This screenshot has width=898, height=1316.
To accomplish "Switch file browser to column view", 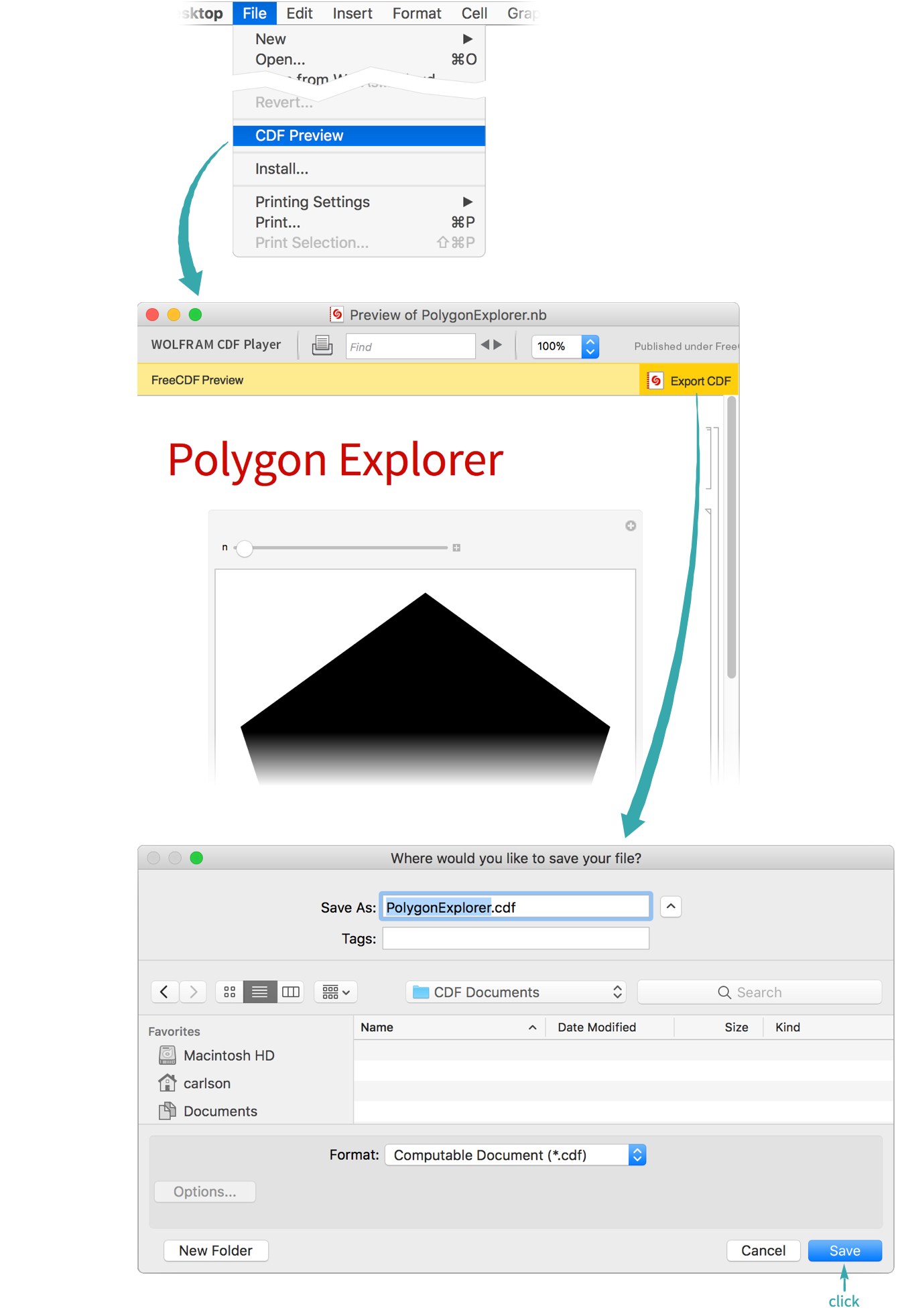I will pos(290,992).
